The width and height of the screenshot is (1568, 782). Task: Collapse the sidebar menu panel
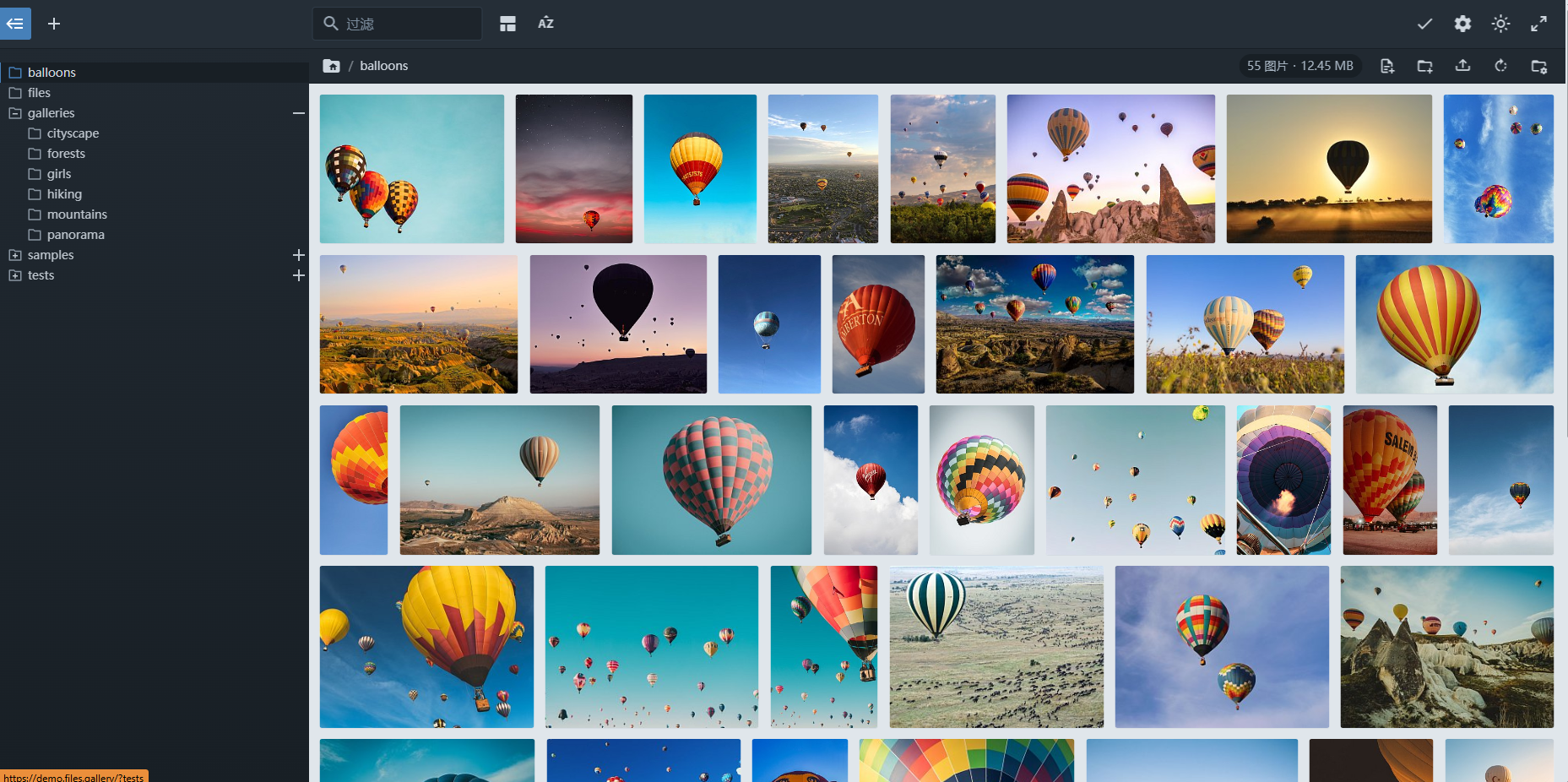click(x=15, y=24)
